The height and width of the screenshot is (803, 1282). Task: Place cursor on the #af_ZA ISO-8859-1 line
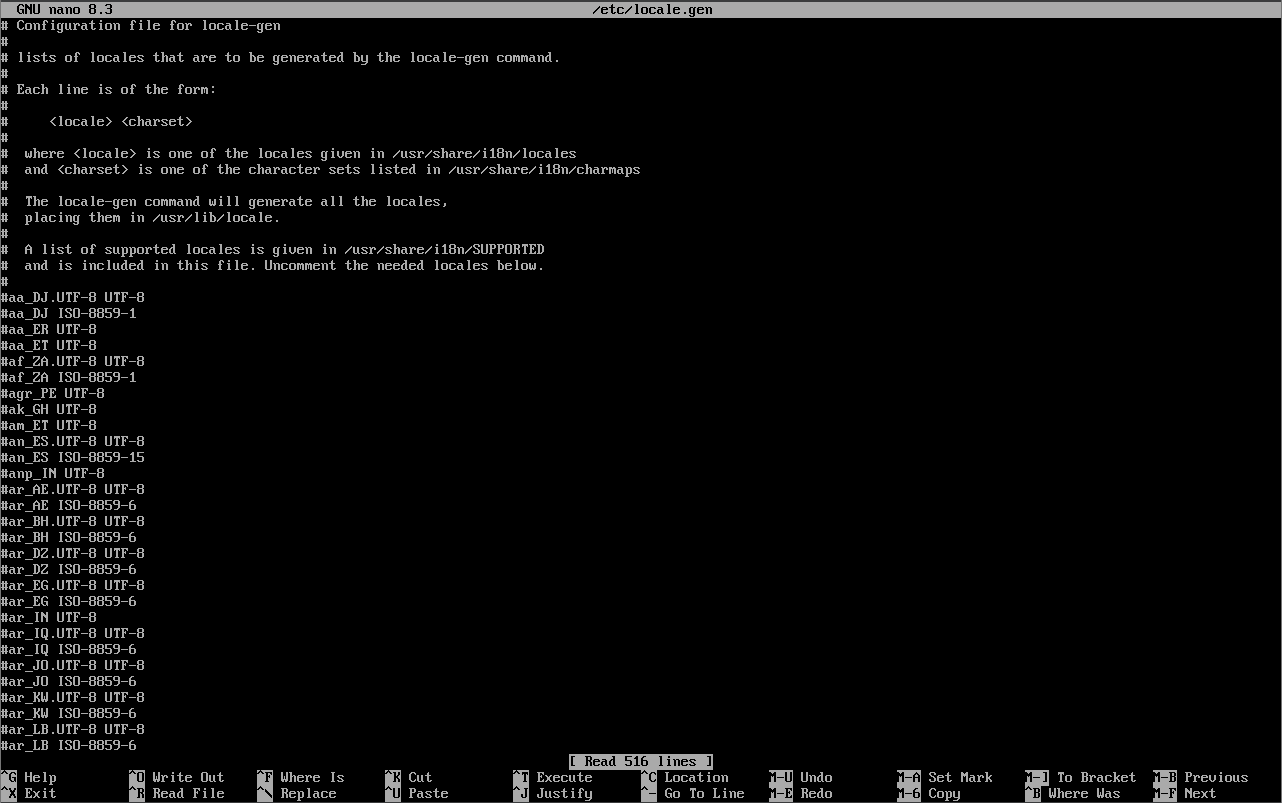(68, 377)
